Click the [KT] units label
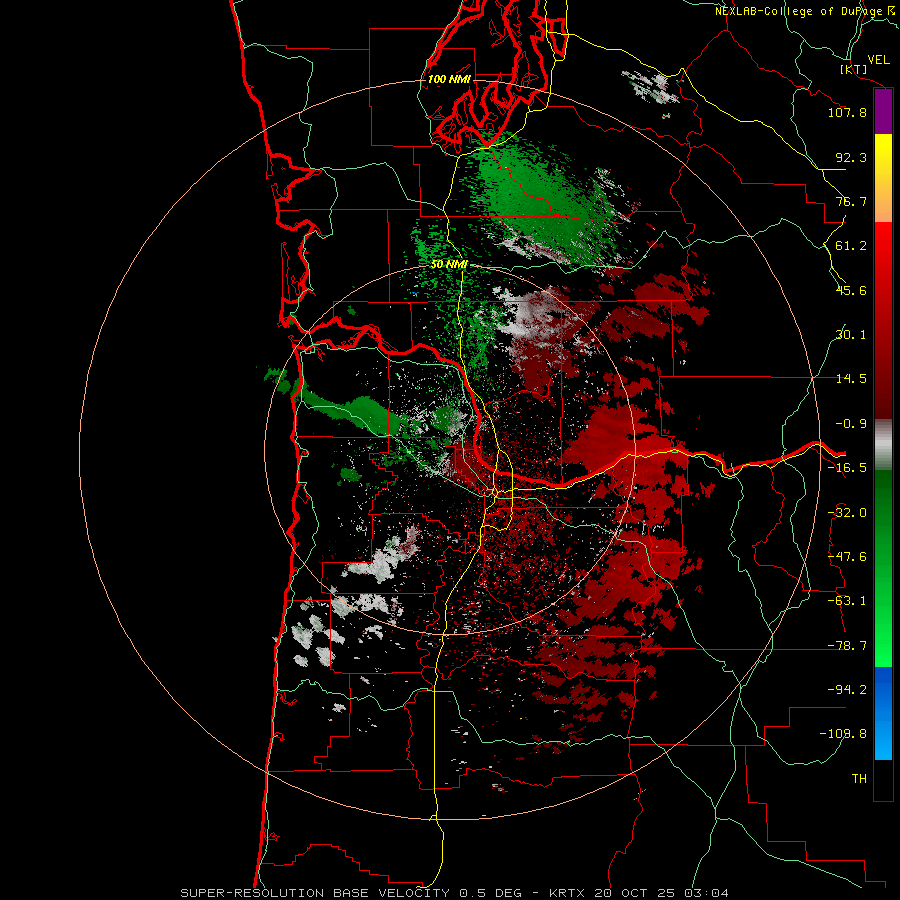 854,69
